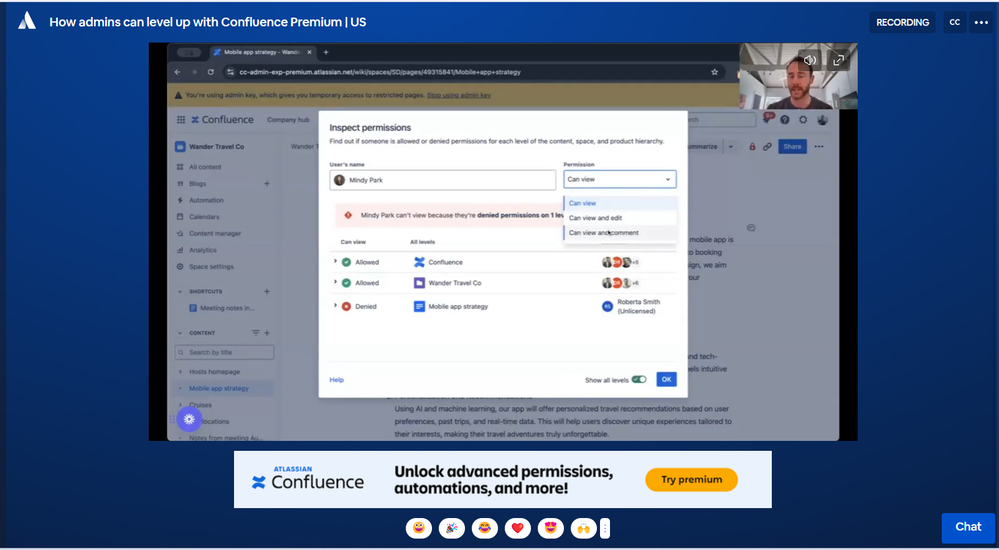Open the Permission dropdown showing Can view

[619, 179]
